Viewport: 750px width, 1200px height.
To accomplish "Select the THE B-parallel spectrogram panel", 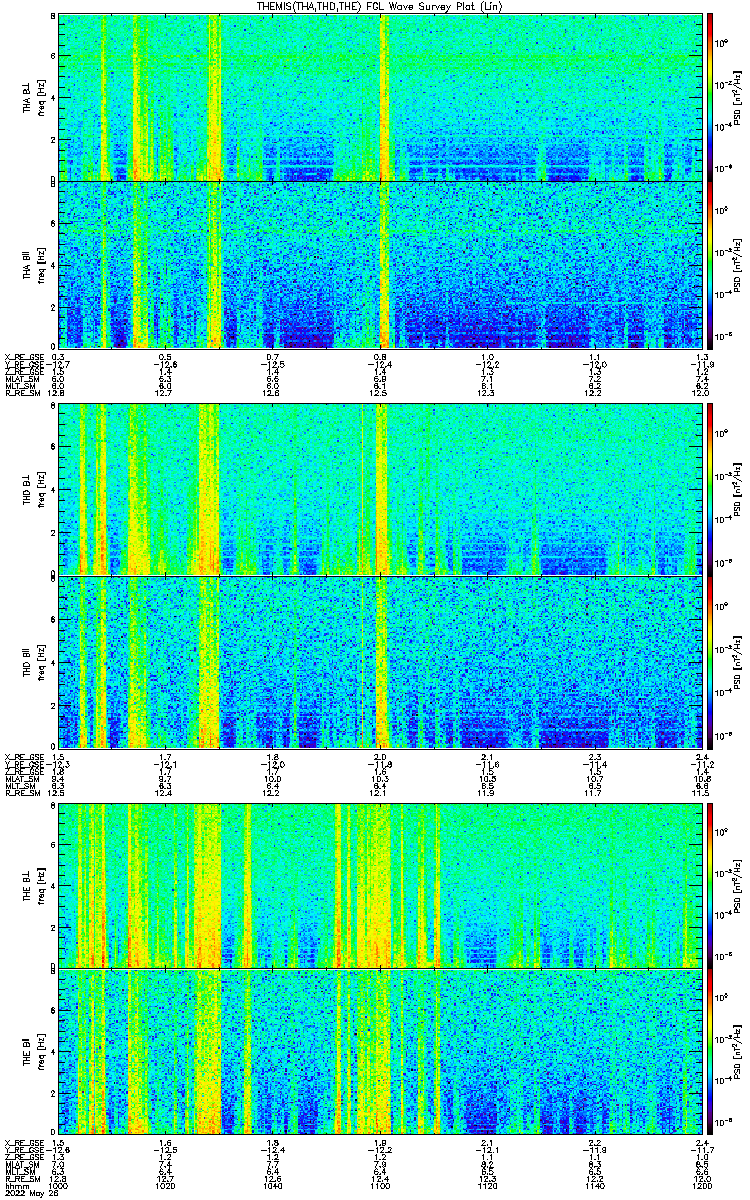I will pyautogui.click(x=381, y=1052).
